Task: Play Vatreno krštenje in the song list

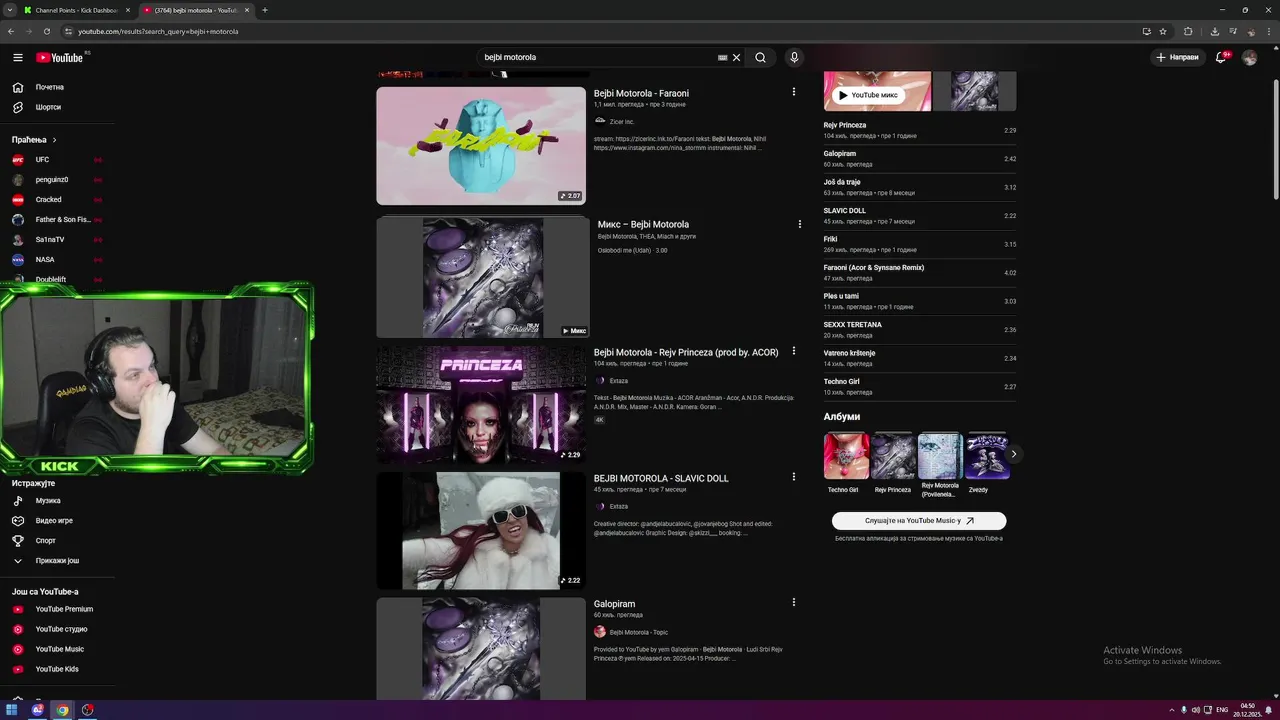Action: tap(919, 358)
